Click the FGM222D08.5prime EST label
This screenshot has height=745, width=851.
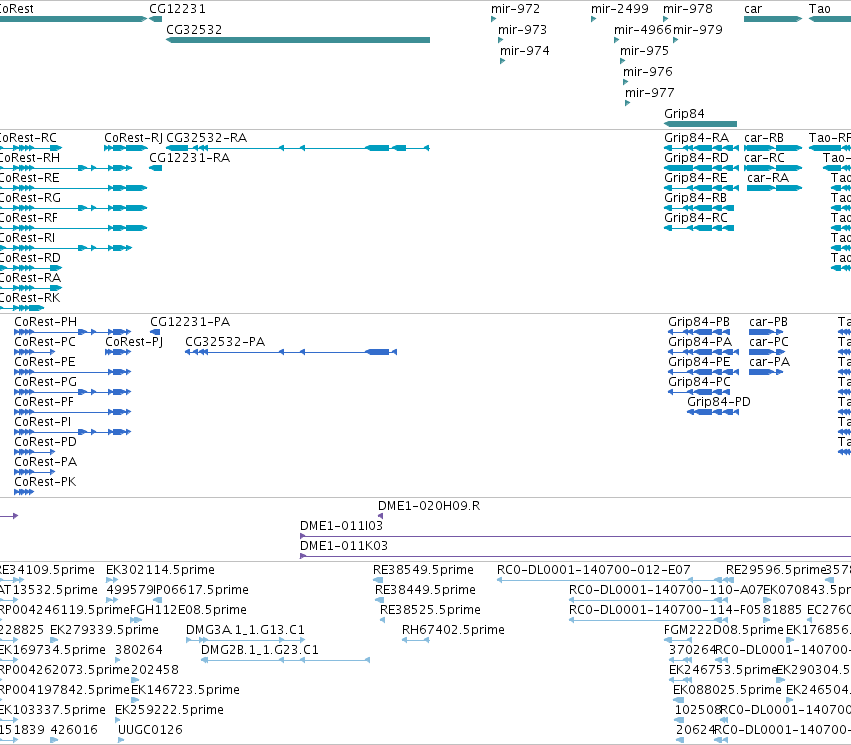[724, 630]
